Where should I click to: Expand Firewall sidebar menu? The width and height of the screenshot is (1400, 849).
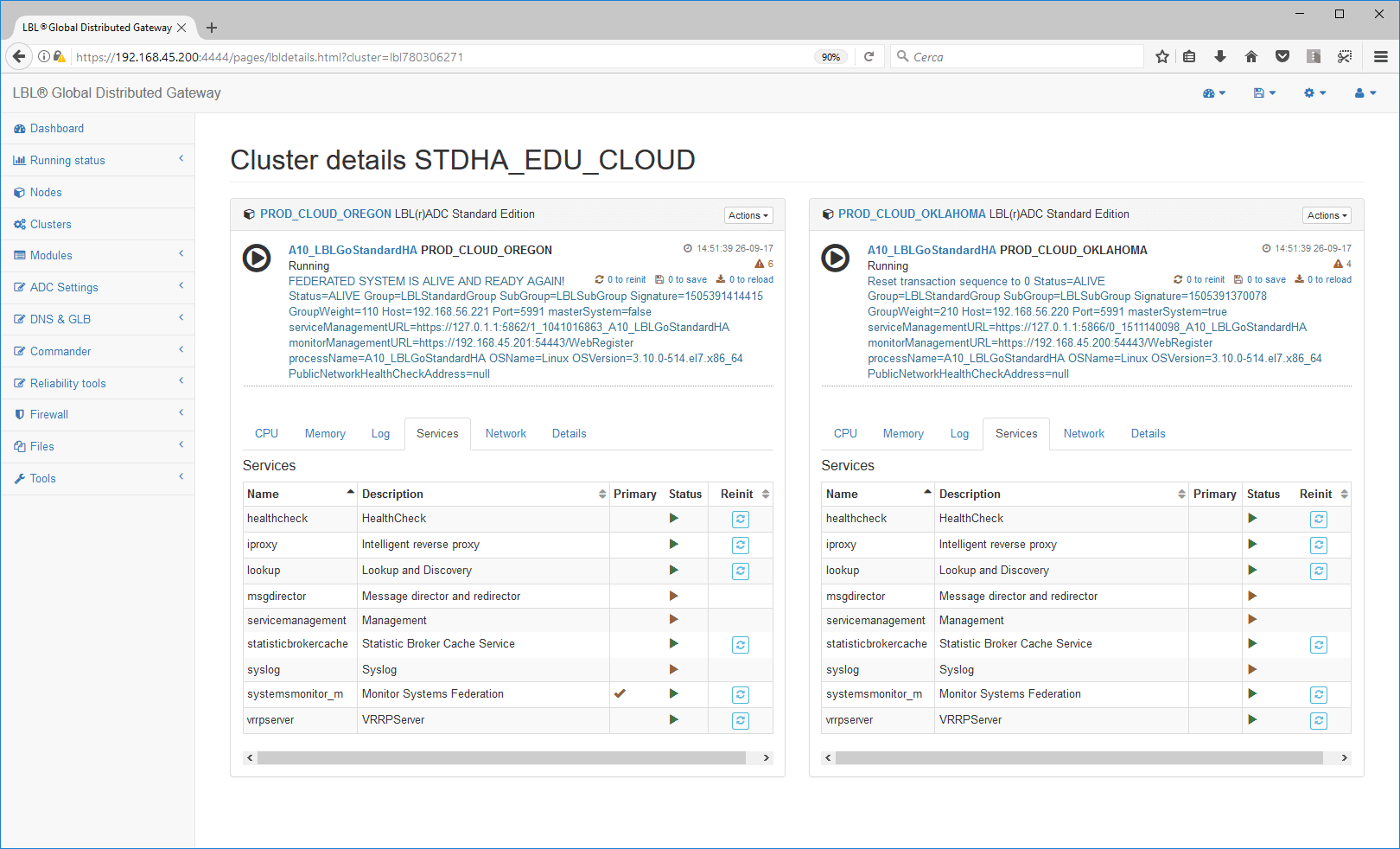pos(98,414)
